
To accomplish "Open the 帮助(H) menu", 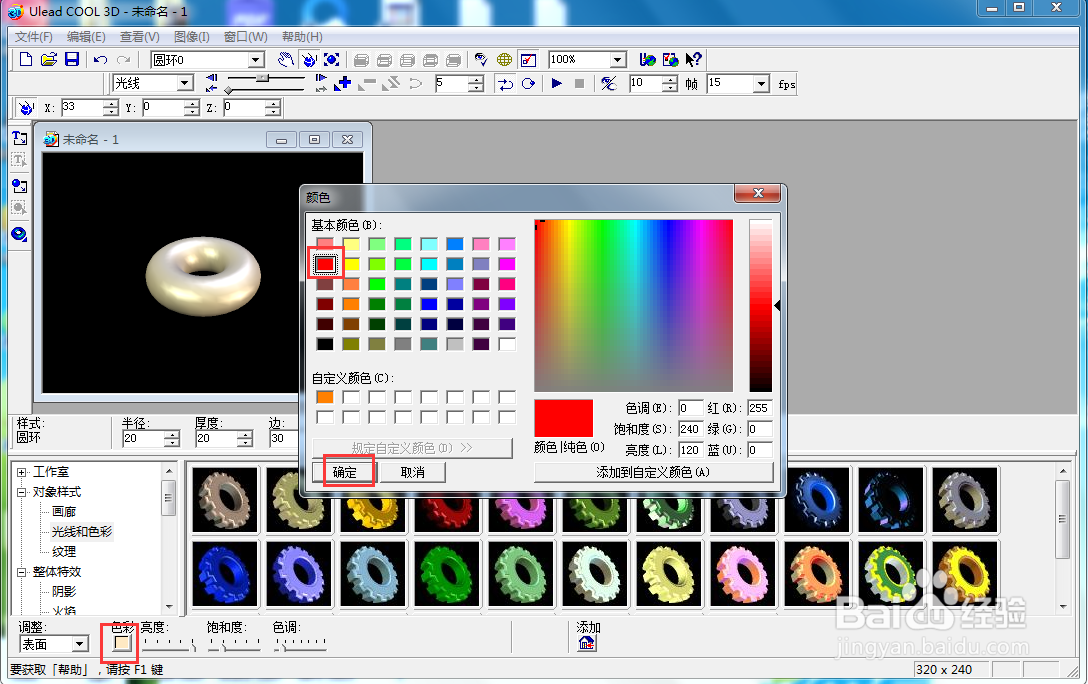I will pos(302,37).
